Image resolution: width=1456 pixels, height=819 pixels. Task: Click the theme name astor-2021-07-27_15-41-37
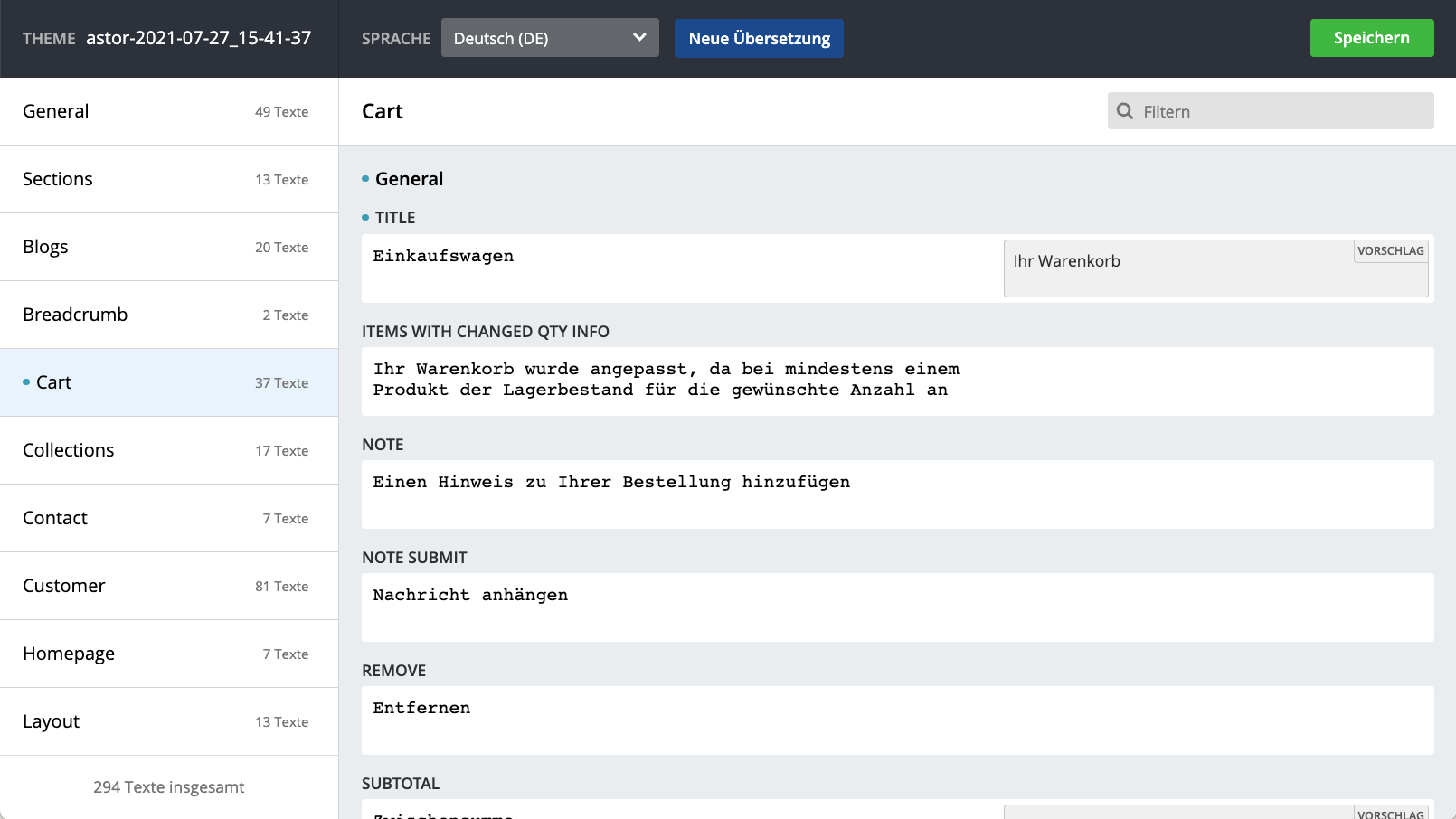click(x=199, y=38)
